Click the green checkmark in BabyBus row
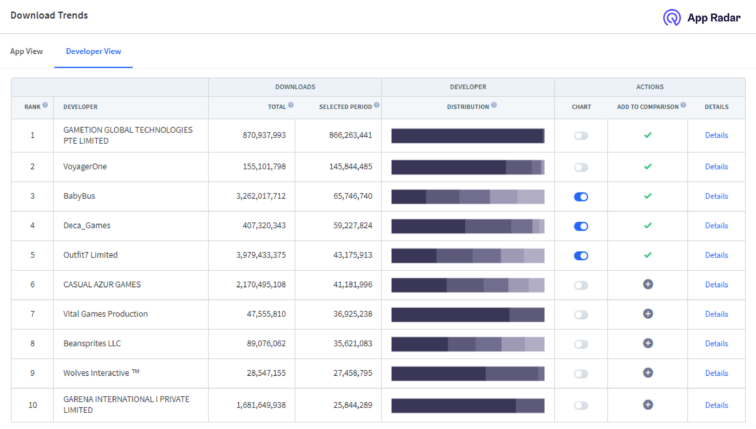 coord(648,196)
